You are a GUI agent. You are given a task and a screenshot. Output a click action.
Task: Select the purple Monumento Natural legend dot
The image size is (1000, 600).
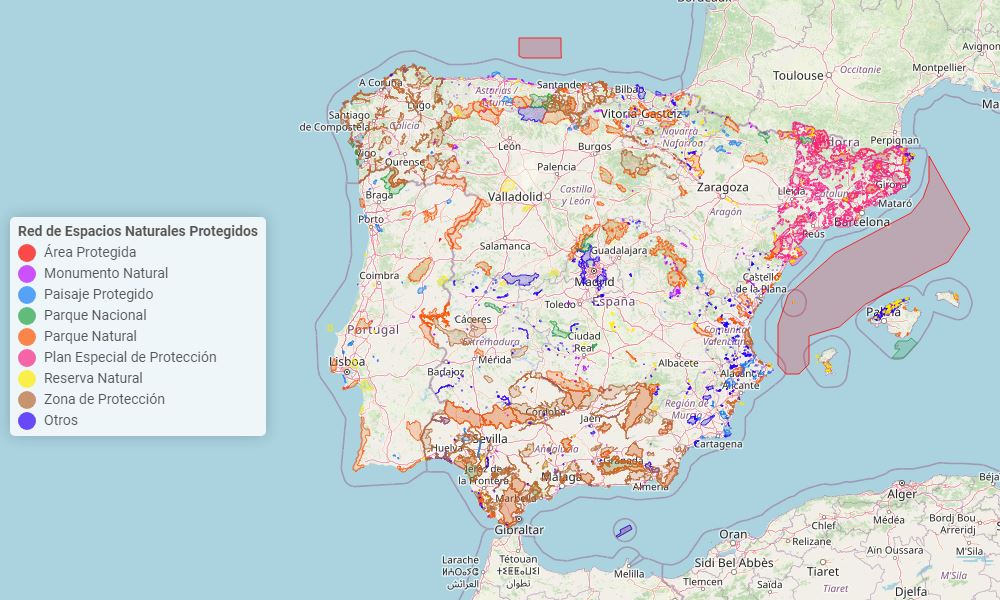point(28,273)
